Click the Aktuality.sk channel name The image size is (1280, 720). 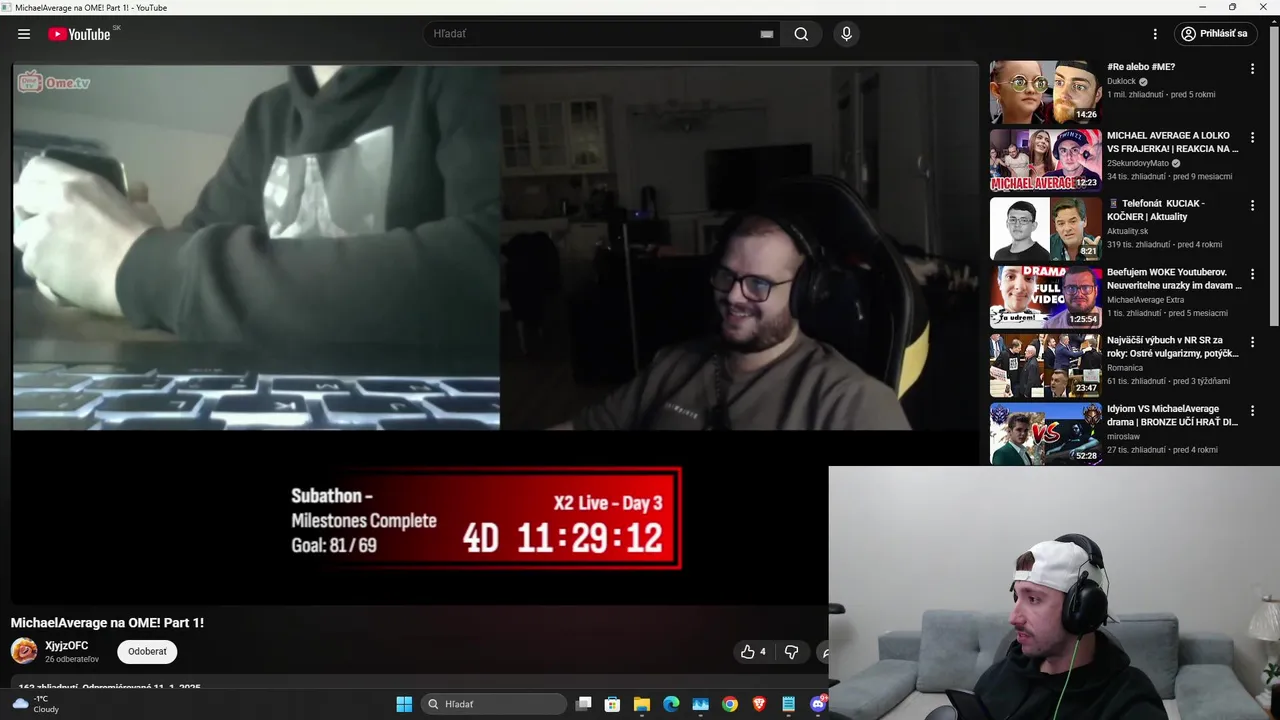pyautogui.click(x=1127, y=231)
